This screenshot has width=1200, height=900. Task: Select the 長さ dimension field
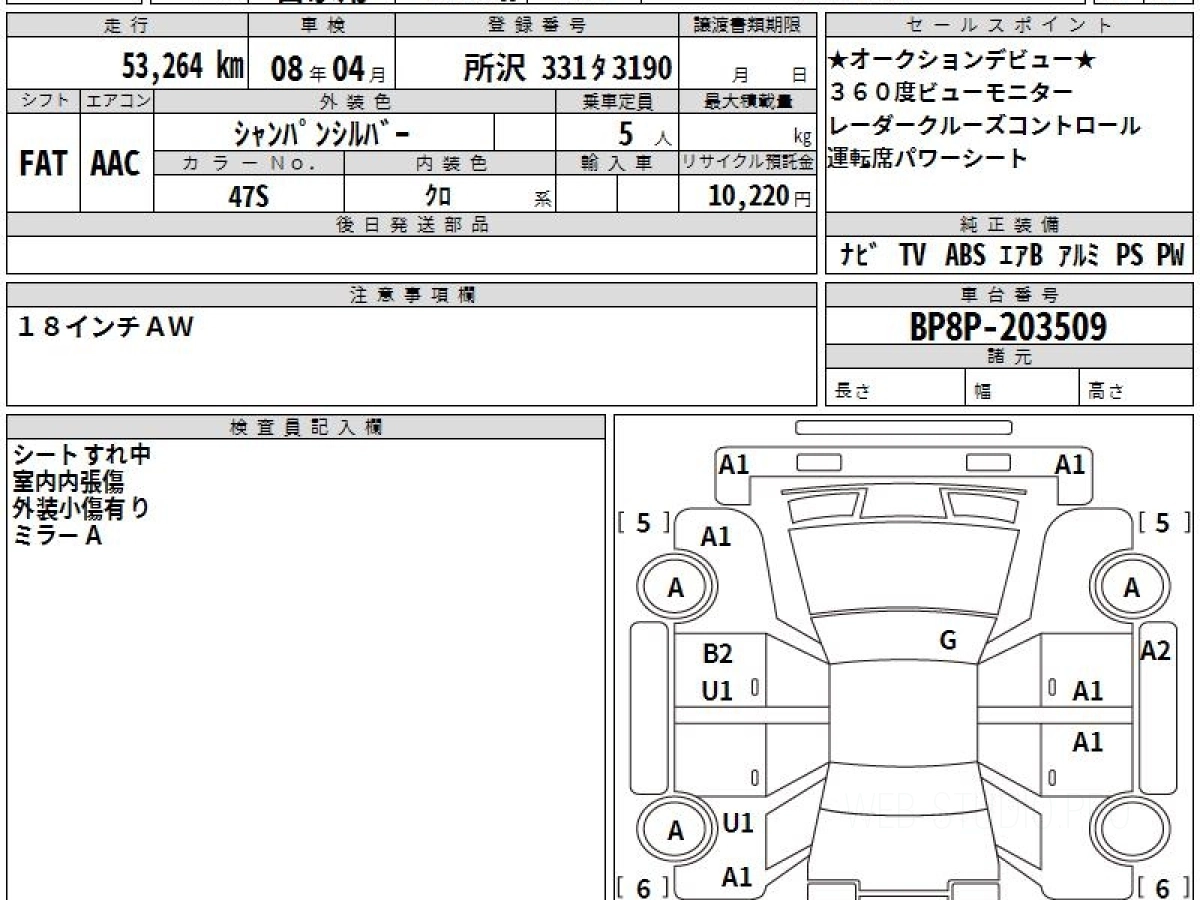[895, 388]
